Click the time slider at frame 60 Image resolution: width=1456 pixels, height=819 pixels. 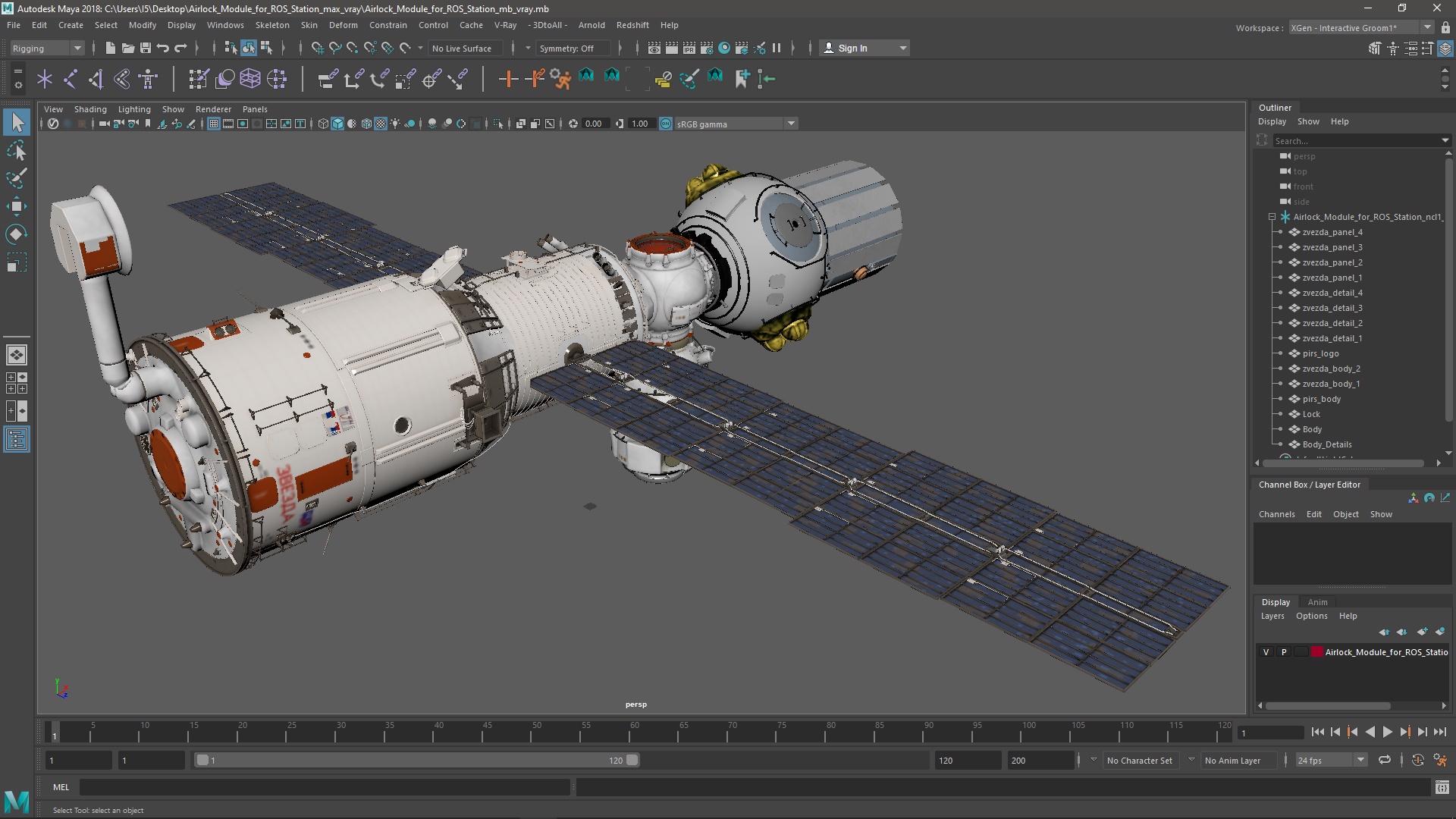(635, 732)
